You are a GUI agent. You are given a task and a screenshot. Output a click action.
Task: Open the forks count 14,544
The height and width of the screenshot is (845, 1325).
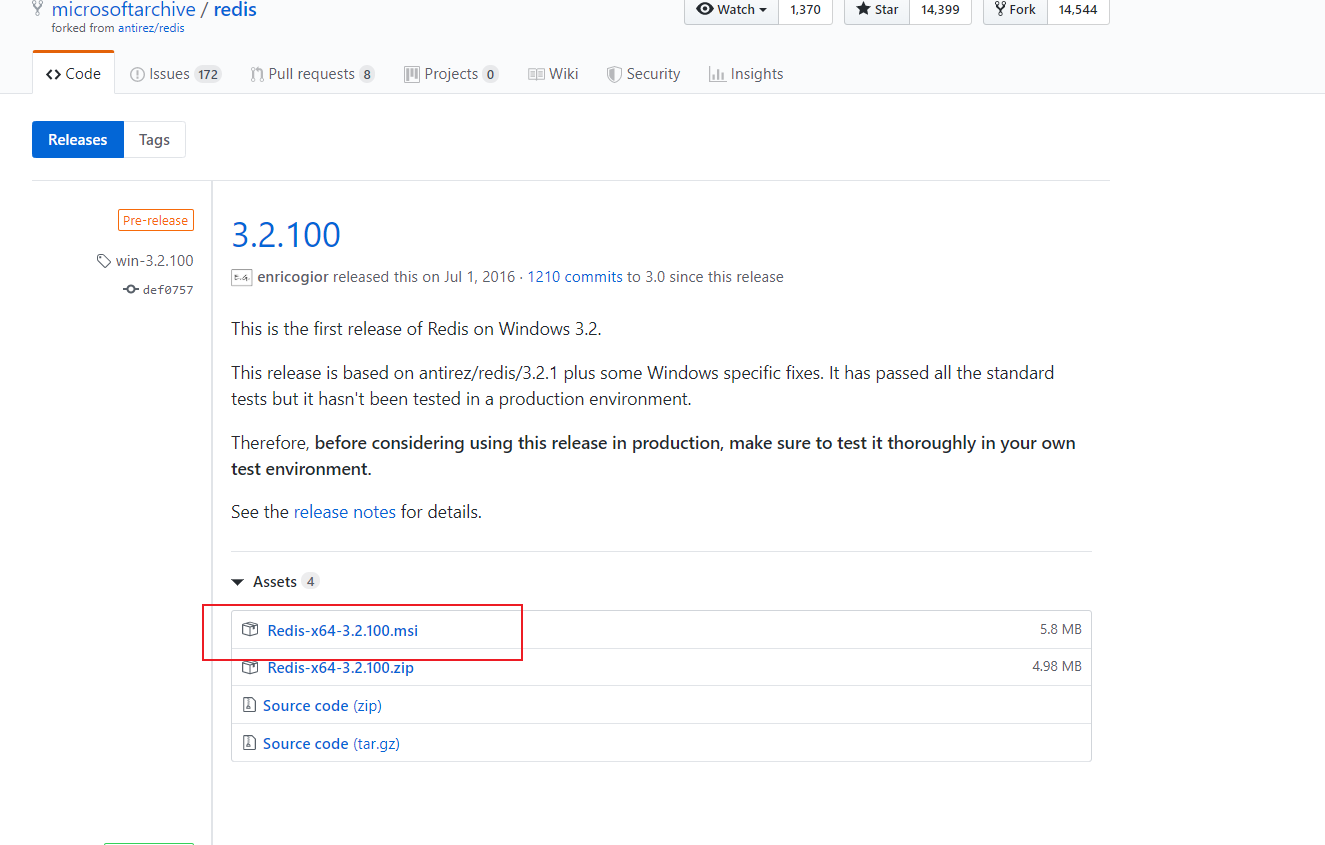(1078, 10)
